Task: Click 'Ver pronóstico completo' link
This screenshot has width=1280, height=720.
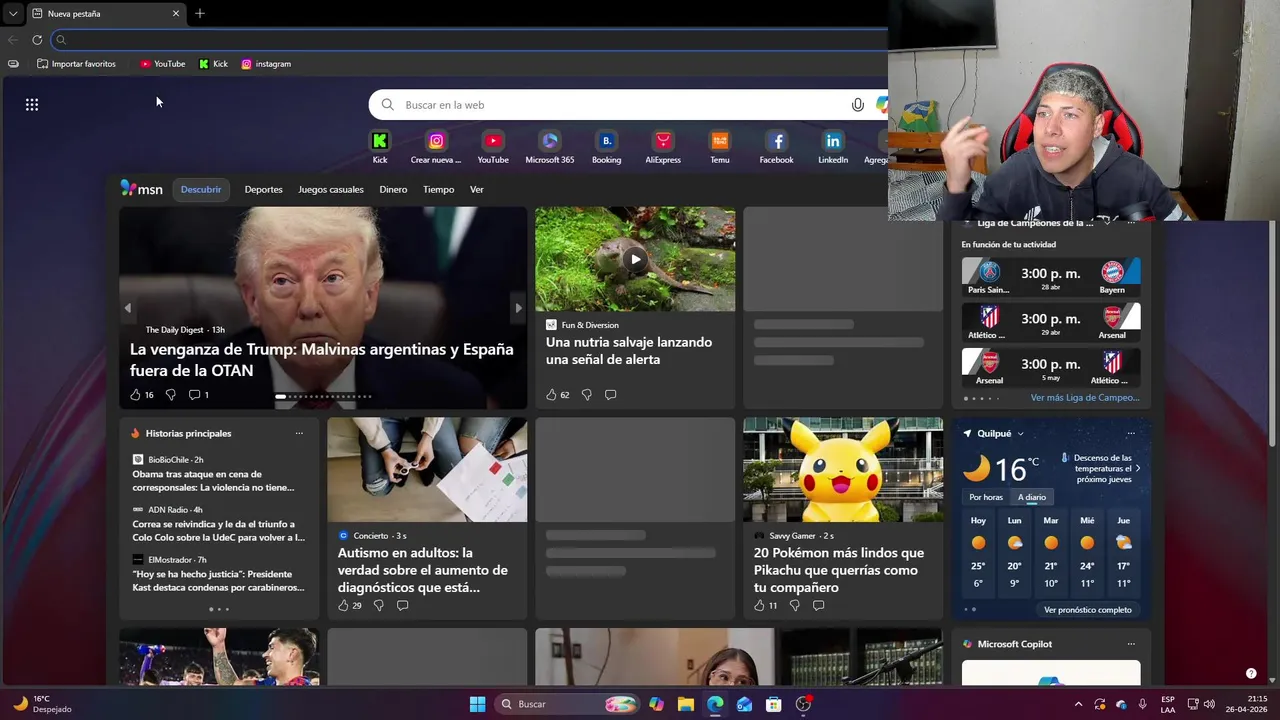Action: pyautogui.click(x=1088, y=610)
